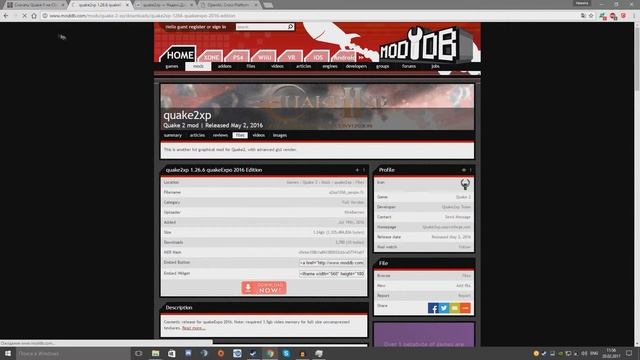Share the file on Facebook
640x360 pixels.
click(x=433, y=308)
